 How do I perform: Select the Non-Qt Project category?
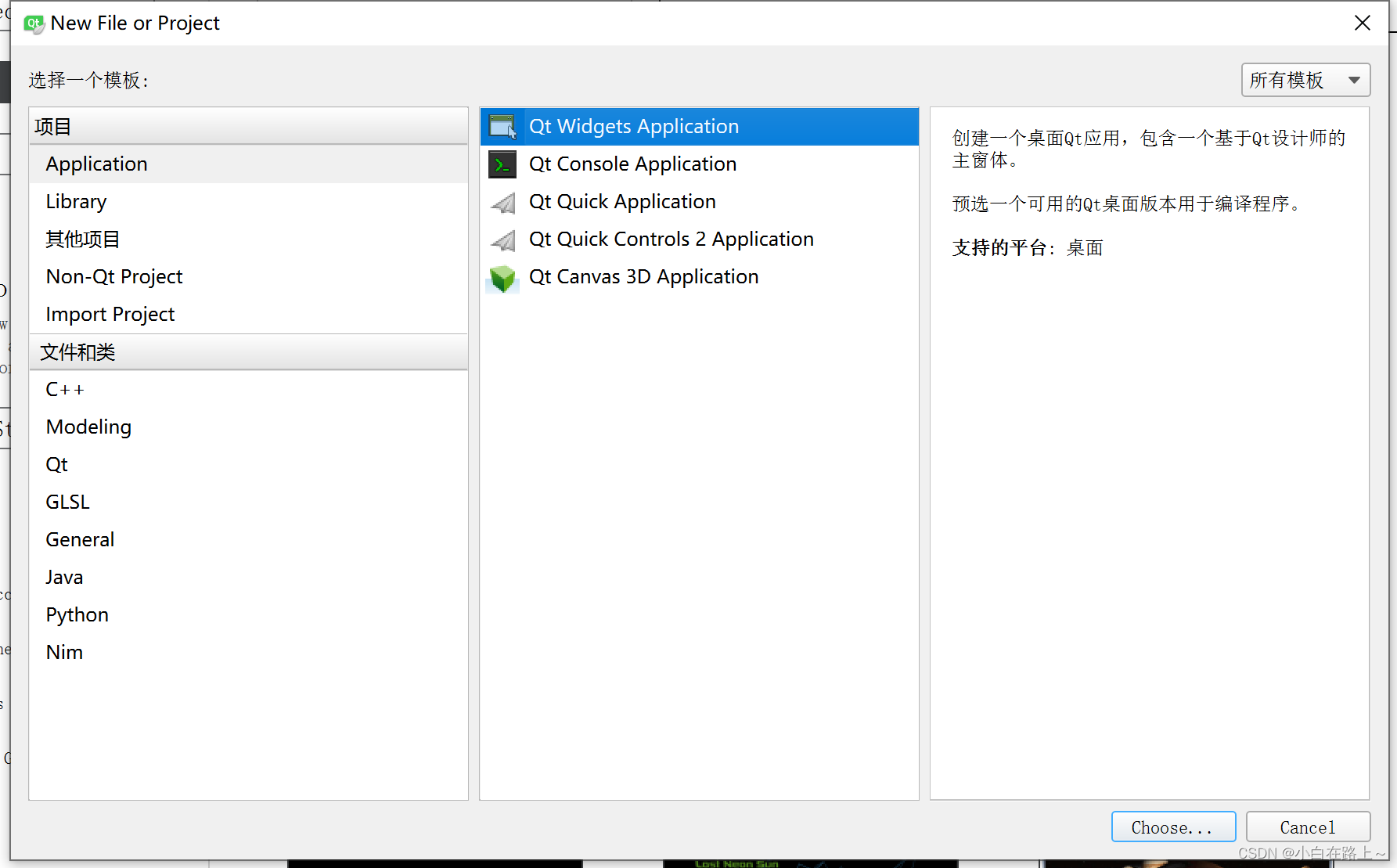point(248,277)
